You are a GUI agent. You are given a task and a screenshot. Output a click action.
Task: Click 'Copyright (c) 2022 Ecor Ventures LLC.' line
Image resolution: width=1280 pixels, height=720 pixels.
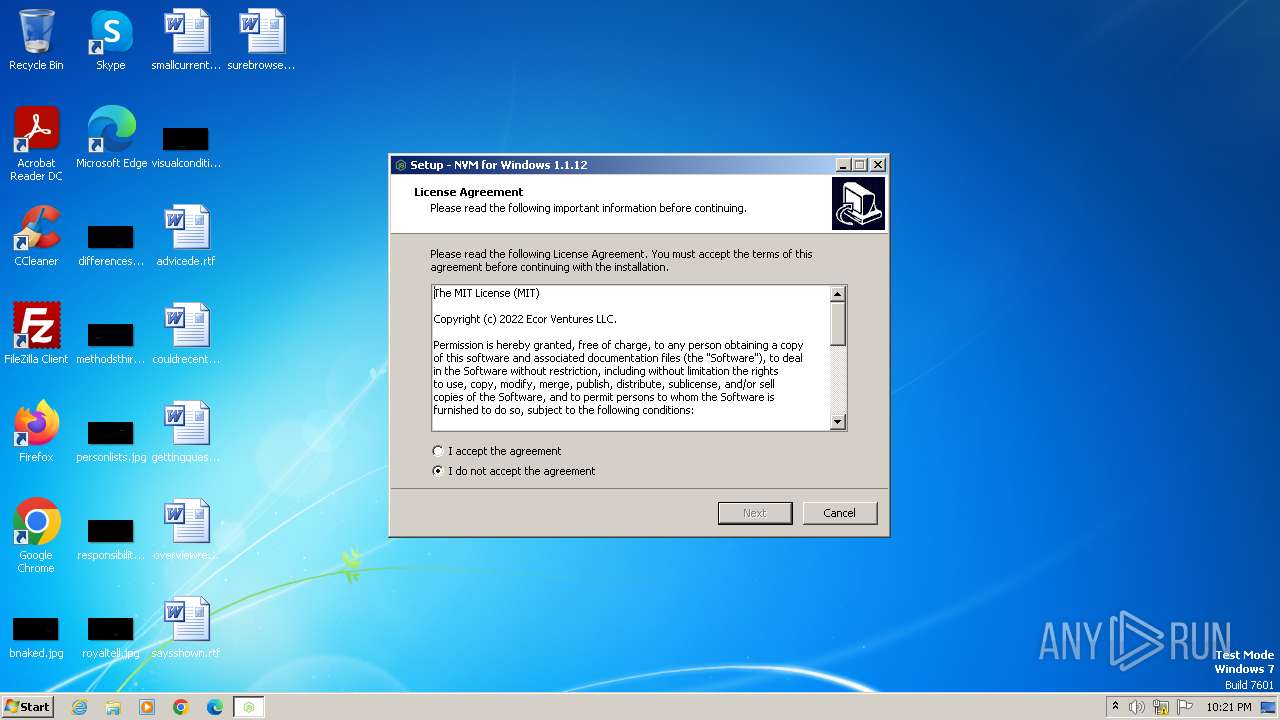tap(525, 319)
